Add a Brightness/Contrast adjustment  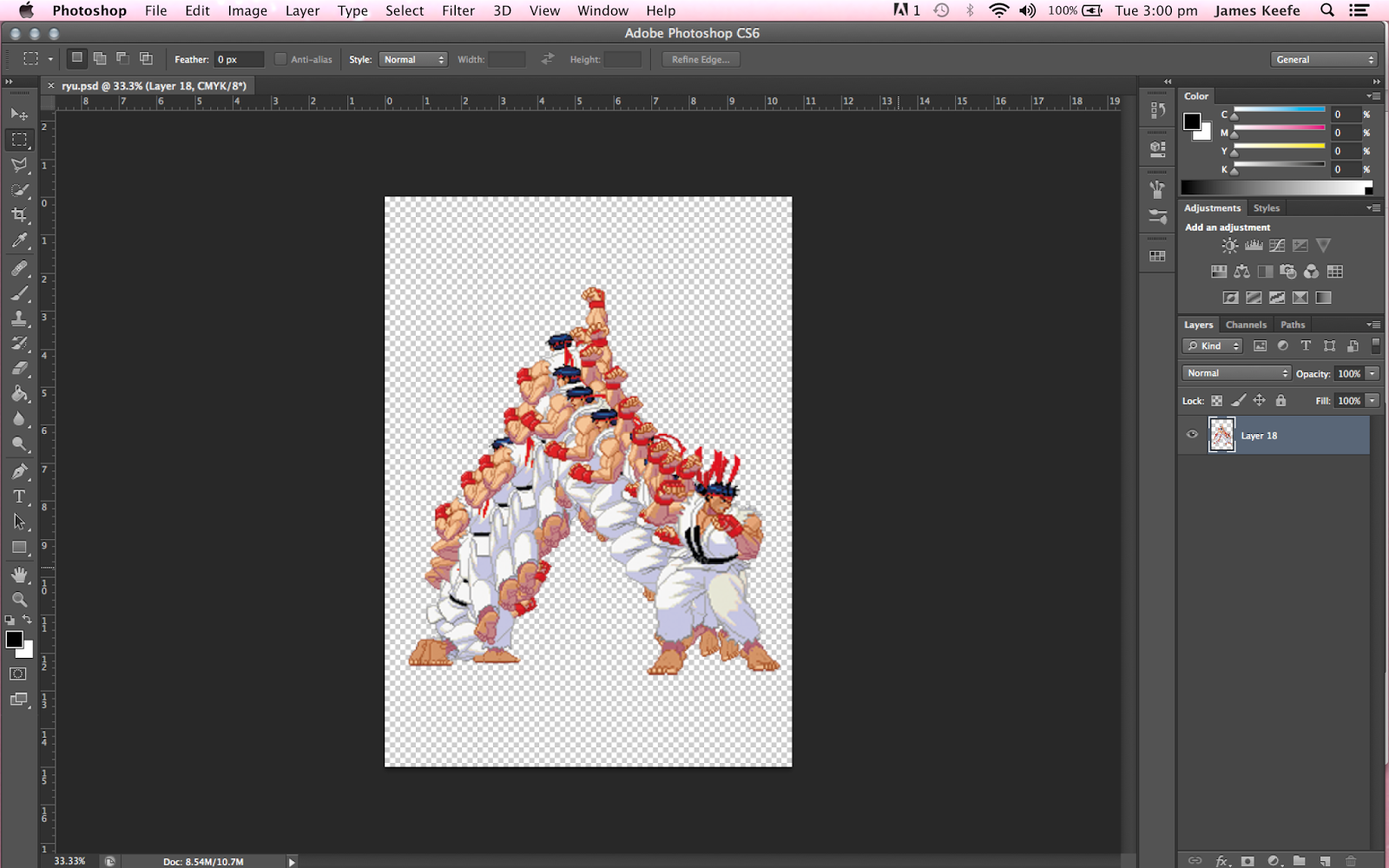(1229, 246)
